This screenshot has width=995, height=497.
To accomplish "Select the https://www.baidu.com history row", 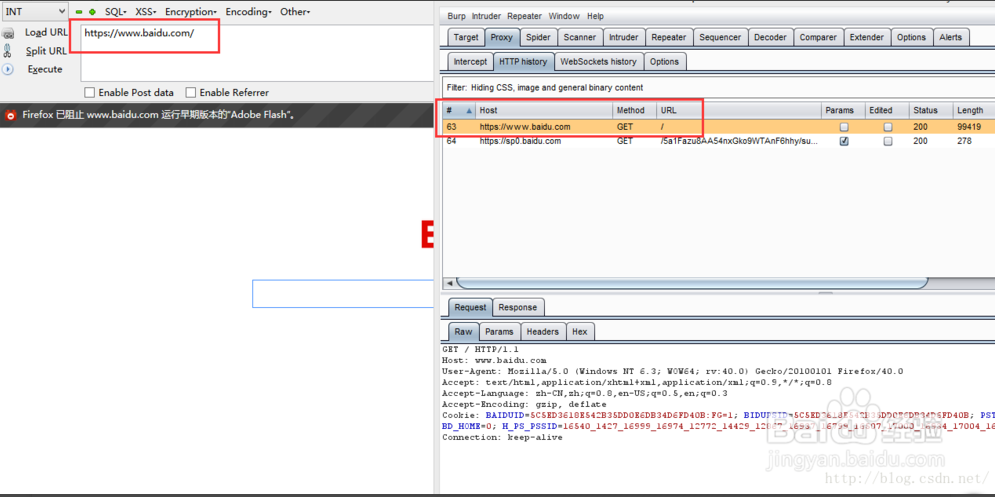I will click(718, 127).
